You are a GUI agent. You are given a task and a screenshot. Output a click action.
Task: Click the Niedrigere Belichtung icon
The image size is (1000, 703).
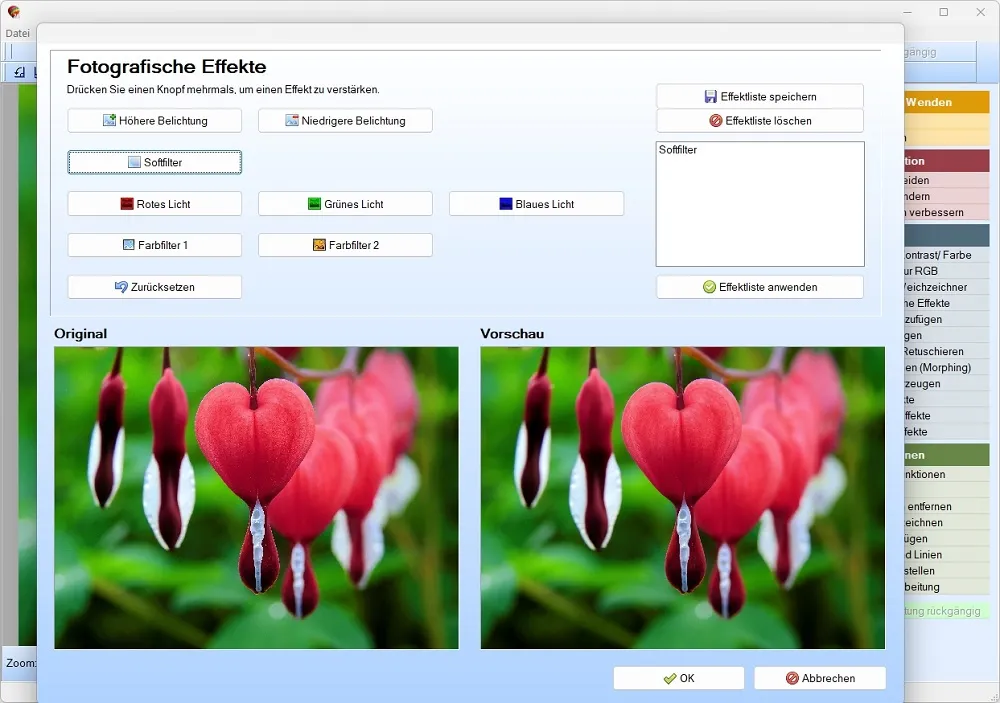pyautogui.click(x=291, y=120)
